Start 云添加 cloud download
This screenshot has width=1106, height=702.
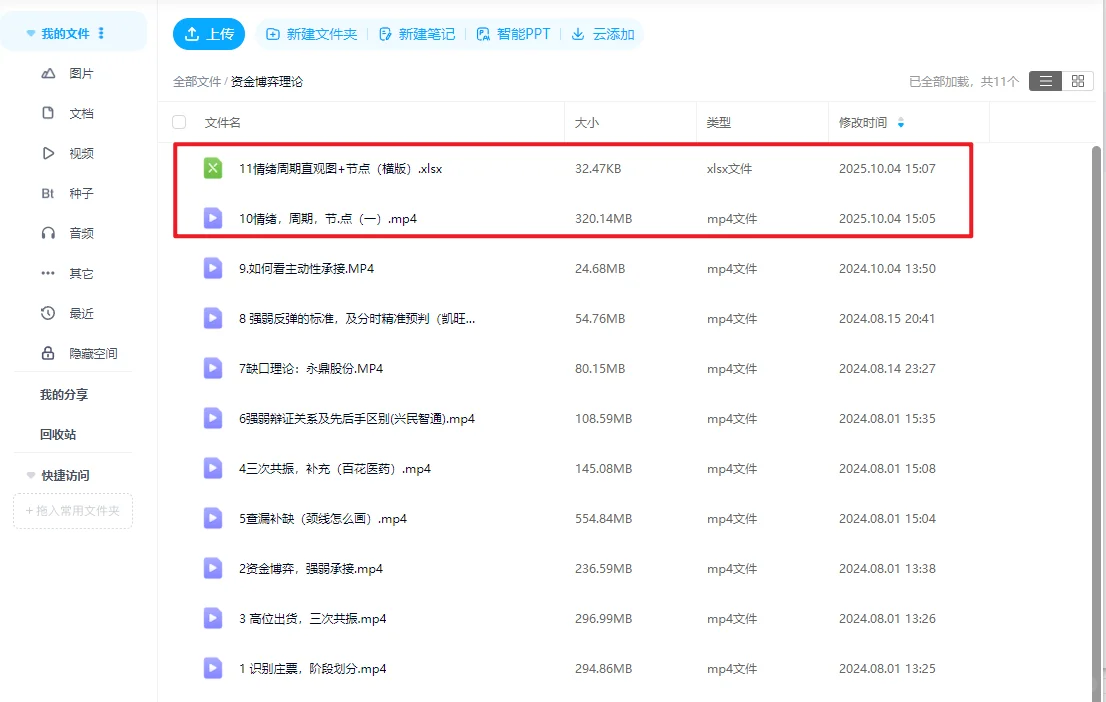coord(602,33)
